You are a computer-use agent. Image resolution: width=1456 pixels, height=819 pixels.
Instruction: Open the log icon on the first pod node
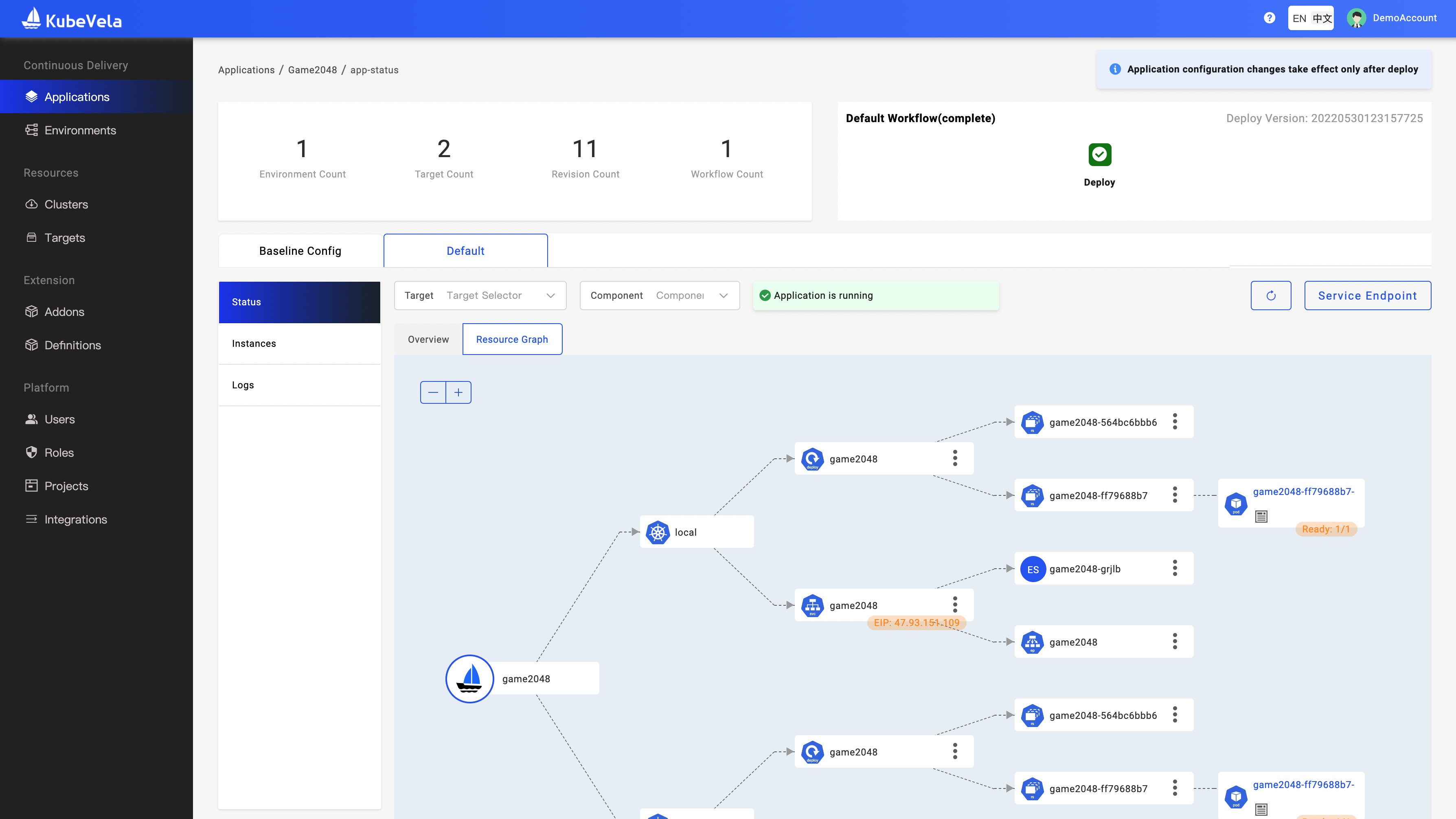[x=1261, y=516]
